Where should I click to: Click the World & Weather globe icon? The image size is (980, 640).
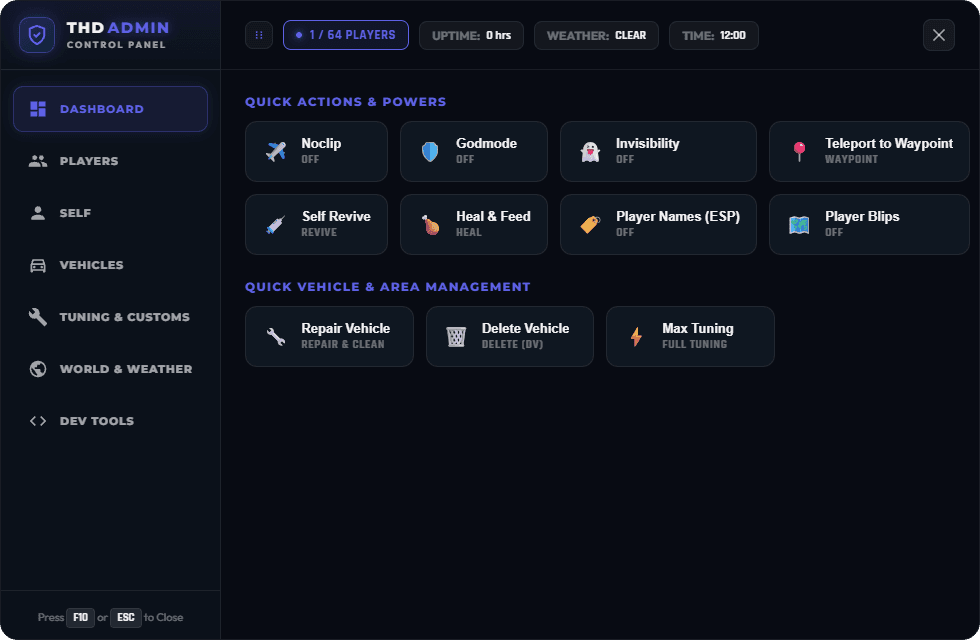38,369
